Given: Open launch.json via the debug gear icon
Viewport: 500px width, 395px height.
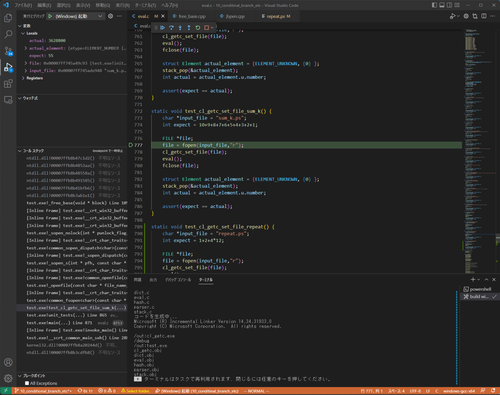Looking at the screenshot, I should click(x=110, y=16).
